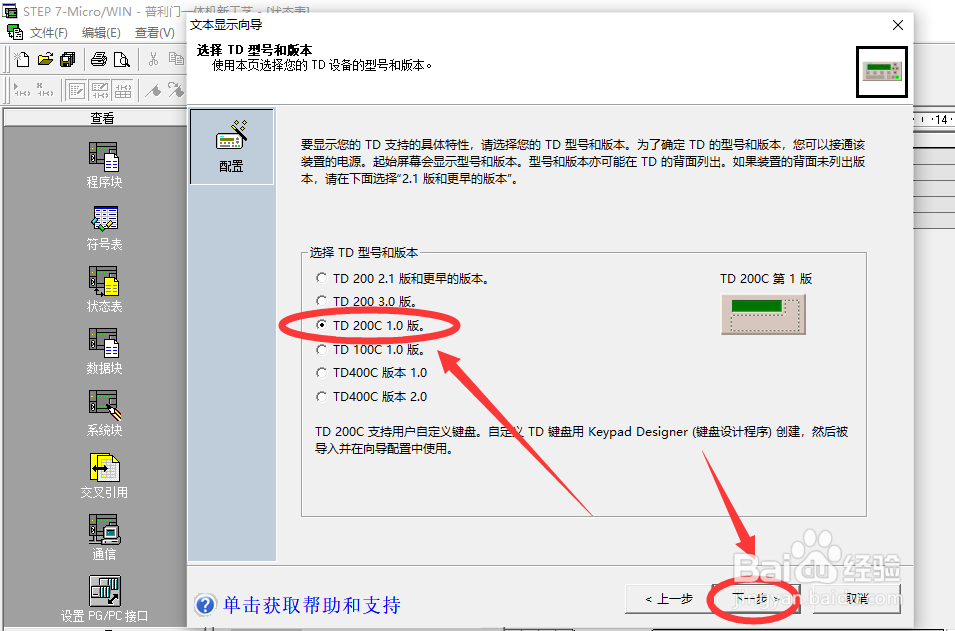Image resolution: width=955 pixels, height=631 pixels.
Task: Click the Open project folder icon
Action: point(45,59)
